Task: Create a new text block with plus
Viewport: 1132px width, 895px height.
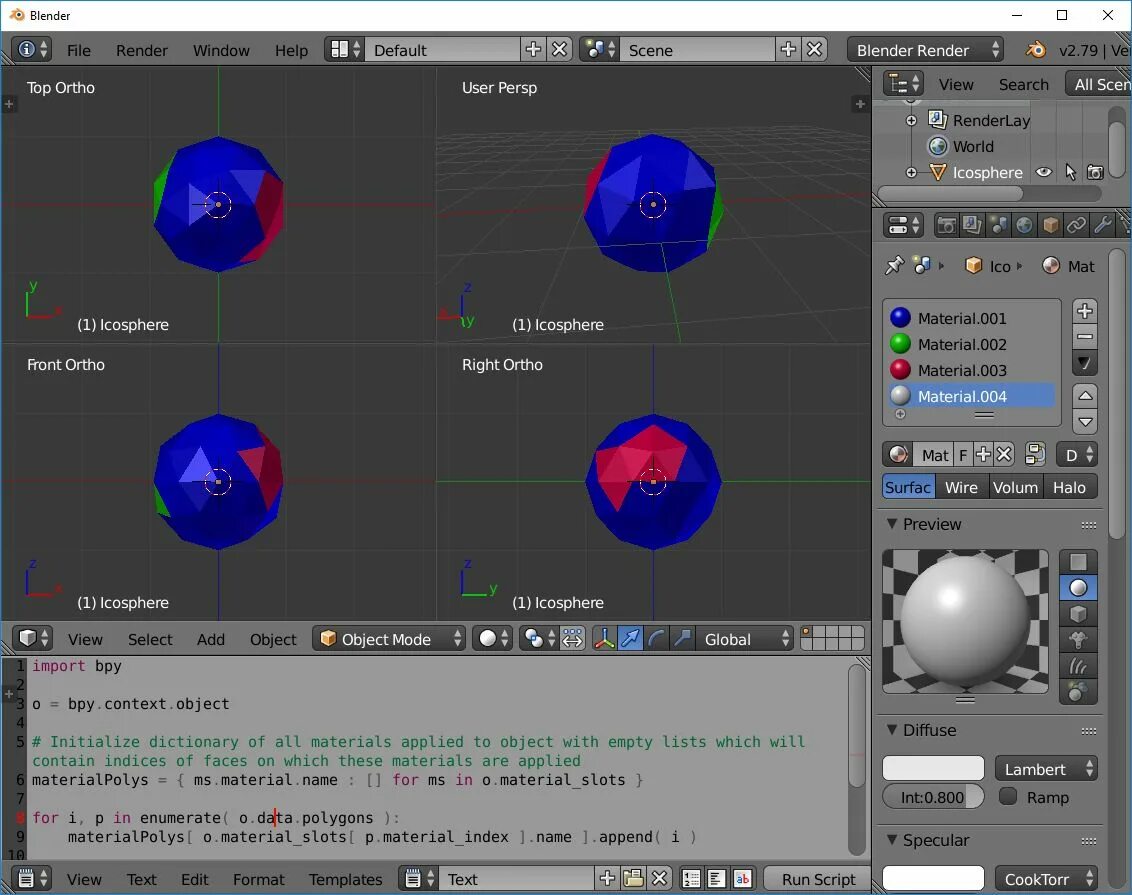Action: point(607,878)
